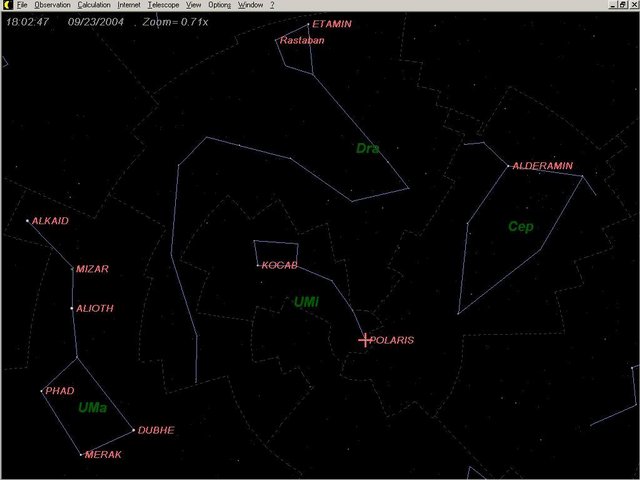Click the moon application icon in menu bar
640x480 pixels.
pyautogui.click(x=6, y=5)
